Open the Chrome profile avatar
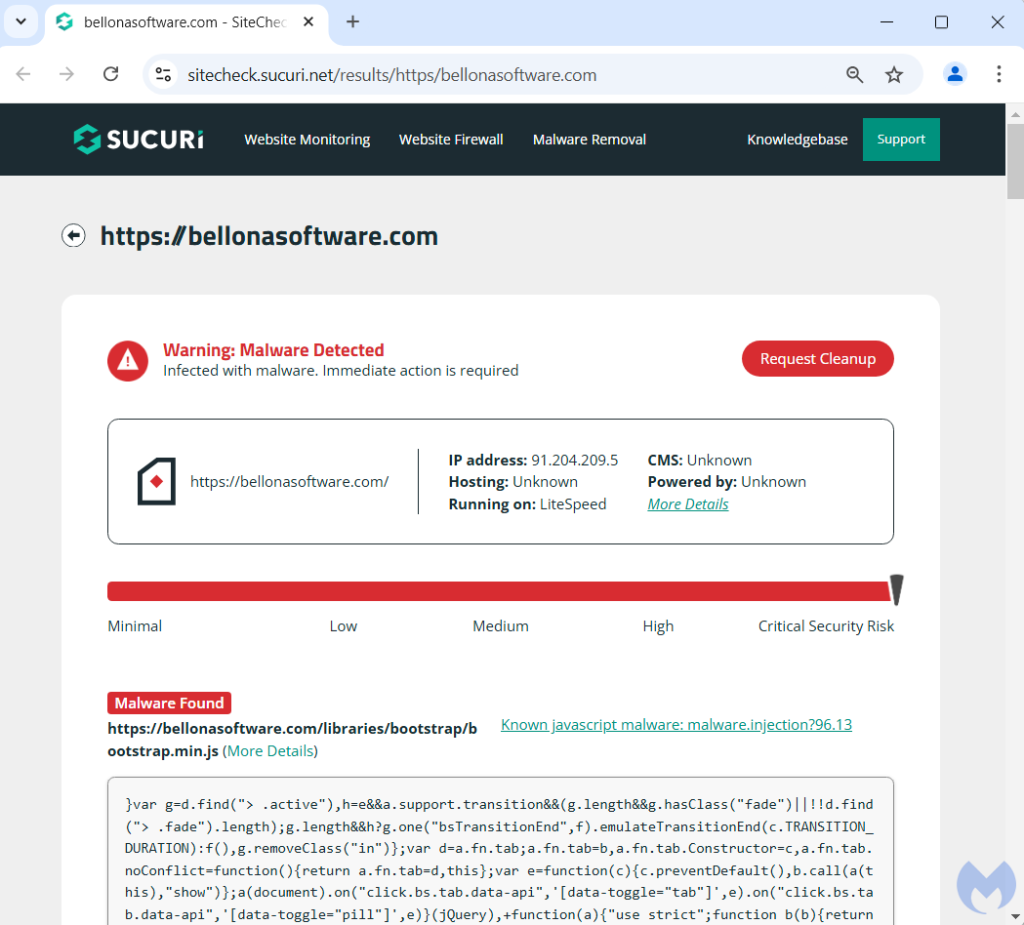The height and width of the screenshot is (925, 1024). [x=955, y=74]
